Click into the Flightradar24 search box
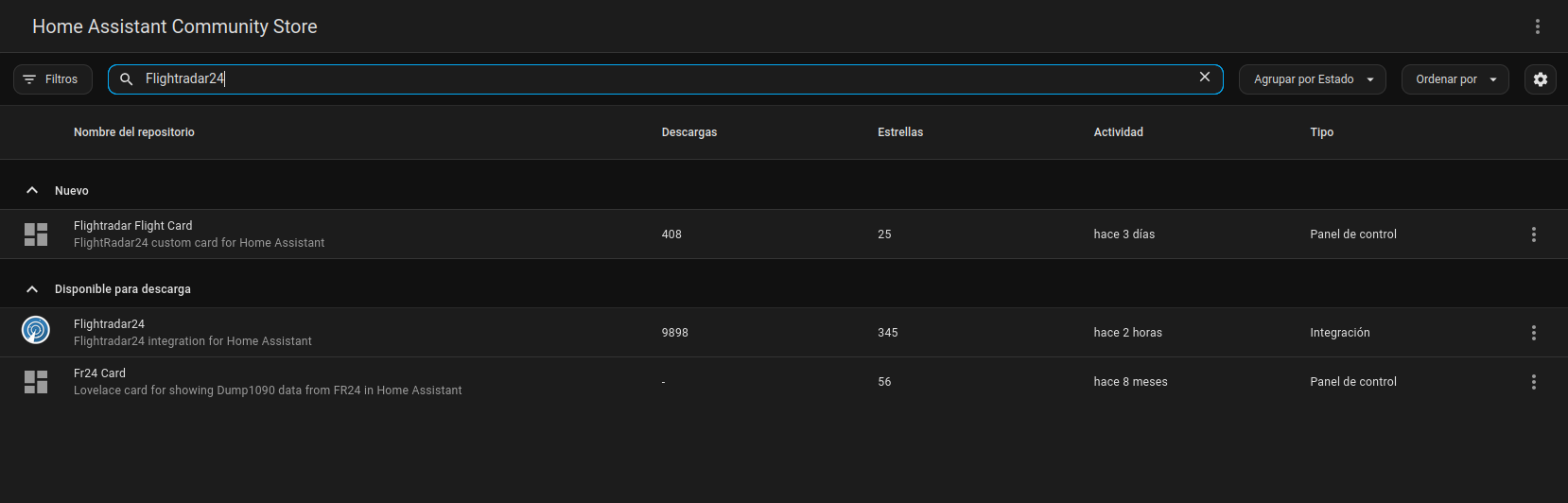1568x503 pixels. click(x=662, y=79)
